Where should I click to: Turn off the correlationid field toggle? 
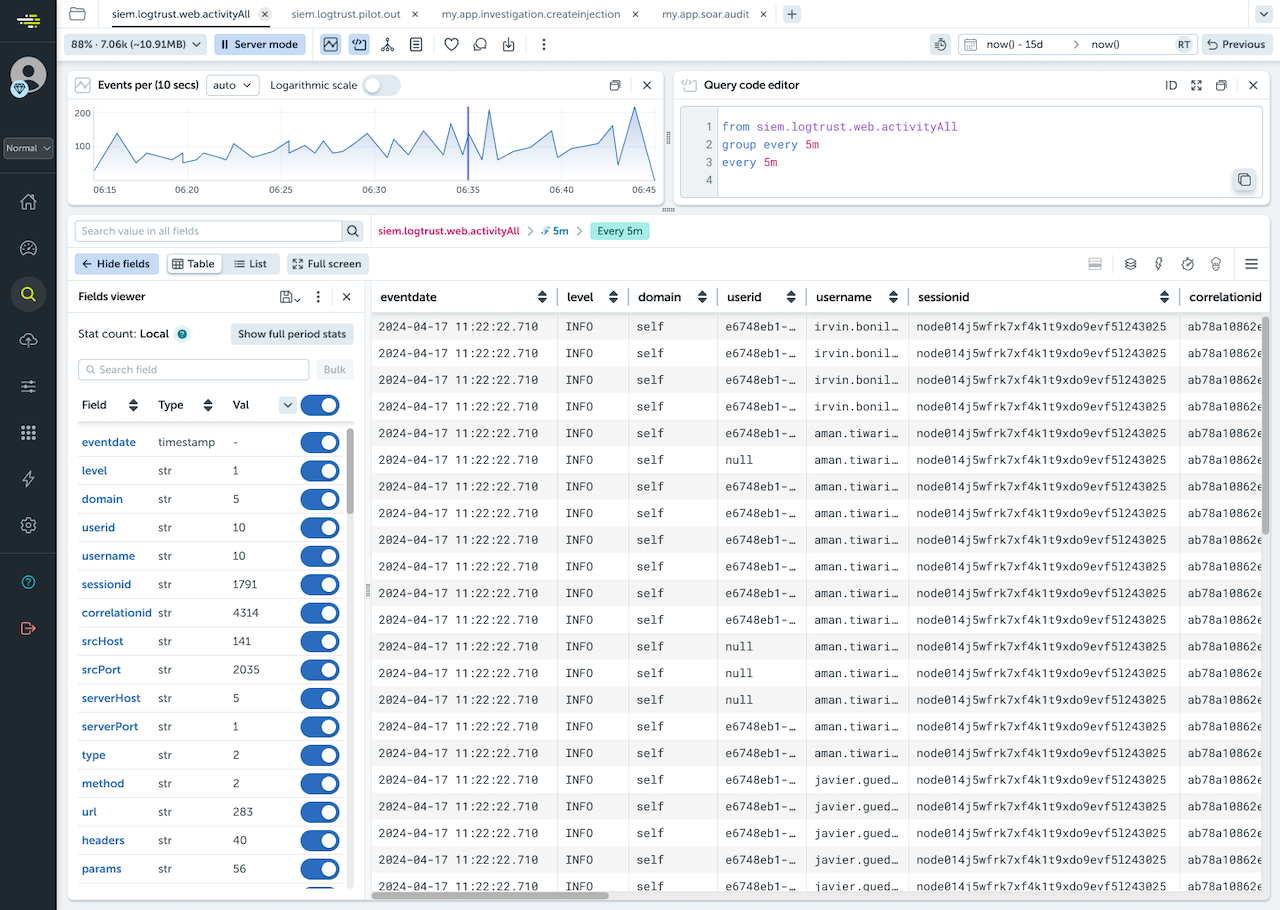pos(320,612)
